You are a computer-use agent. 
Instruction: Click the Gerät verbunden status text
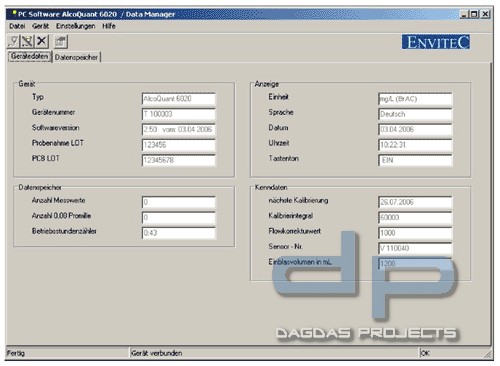pyautogui.click(x=156, y=353)
